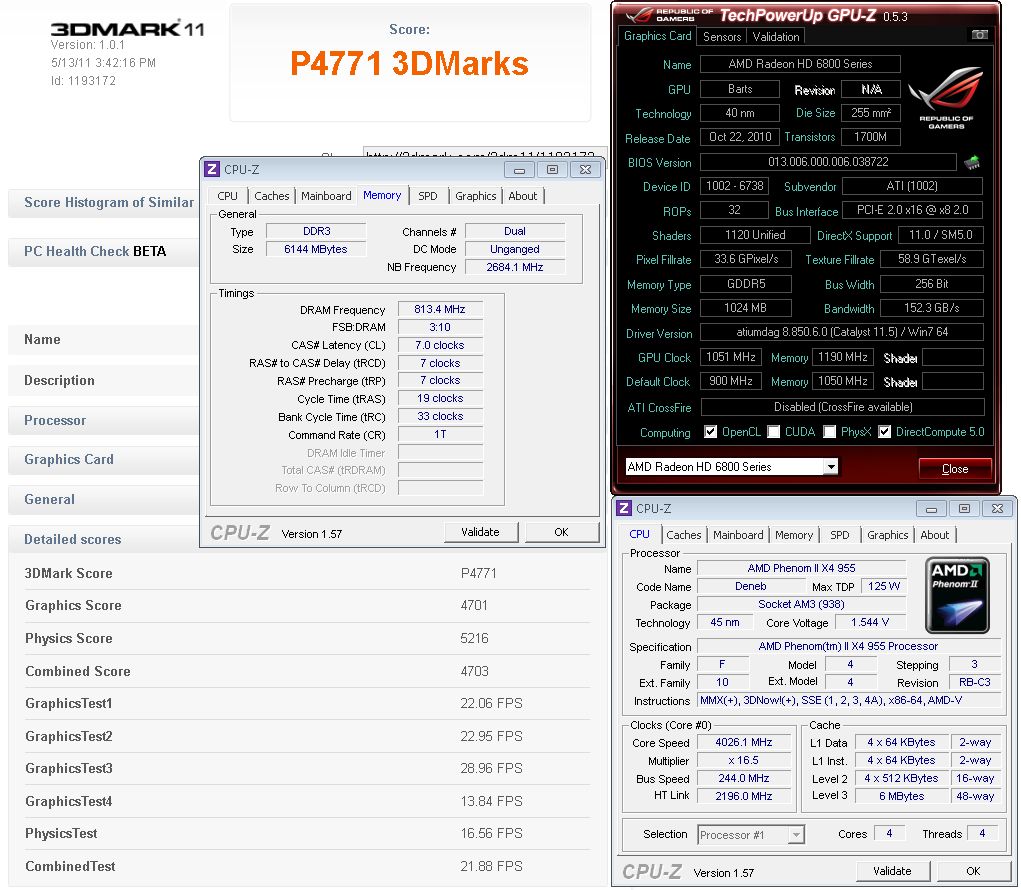Click the Republic of Gamers logo in GPU-Z
The height and width of the screenshot is (890, 1021).
pyautogui.click(x=945, y=98)
